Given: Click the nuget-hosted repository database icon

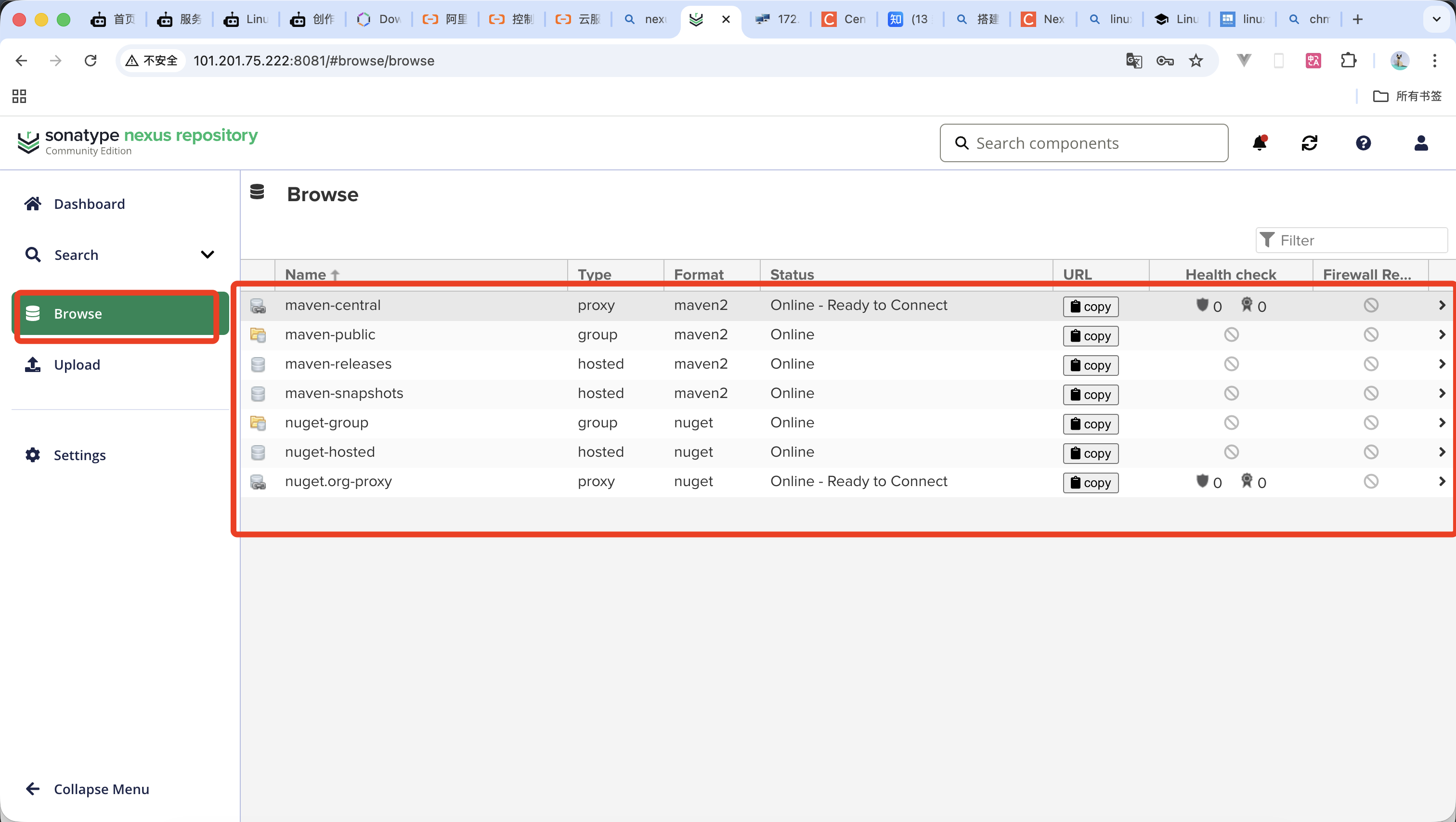Looking at the screenshot, I should pyautogui.click(x=258, y=452).
